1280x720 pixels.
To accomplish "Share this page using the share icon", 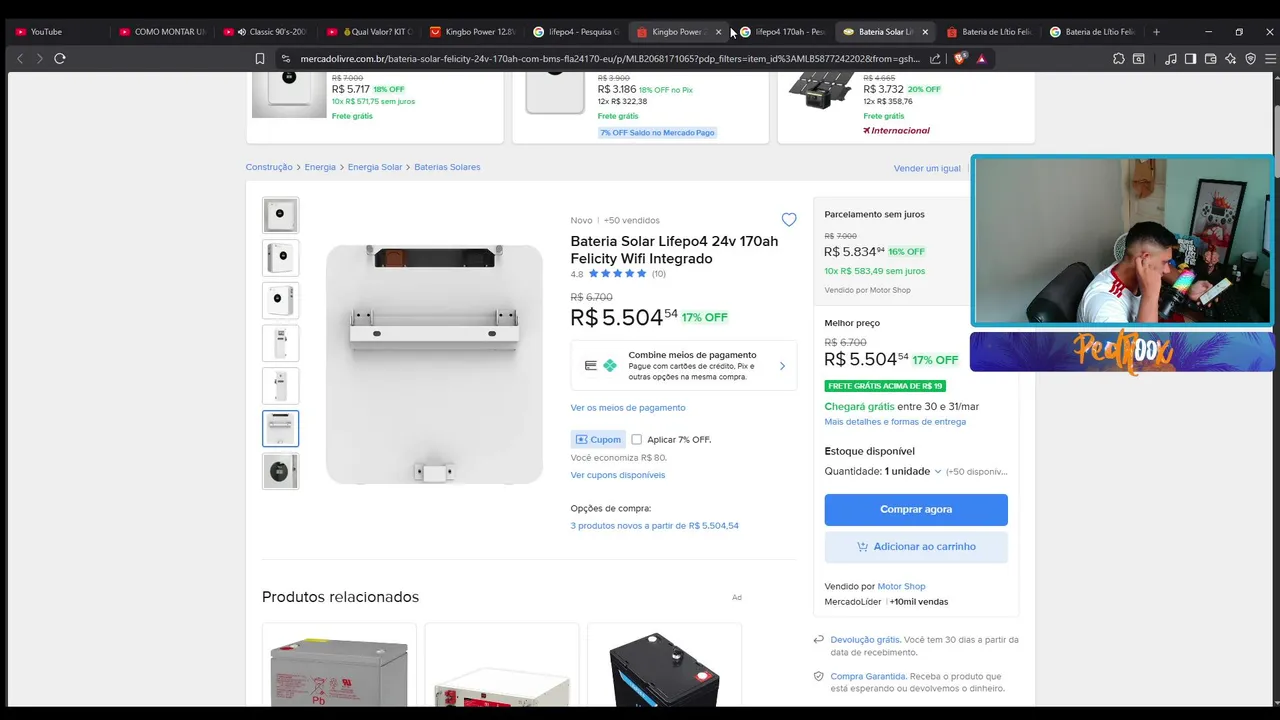I will tap(935, 59).
